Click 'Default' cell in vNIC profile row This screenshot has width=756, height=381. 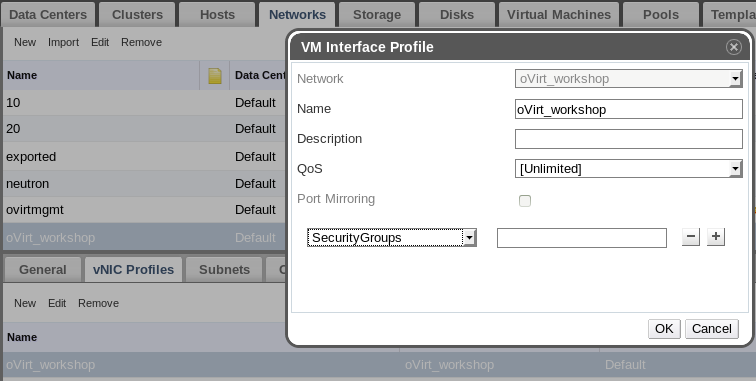click(625, 365)
